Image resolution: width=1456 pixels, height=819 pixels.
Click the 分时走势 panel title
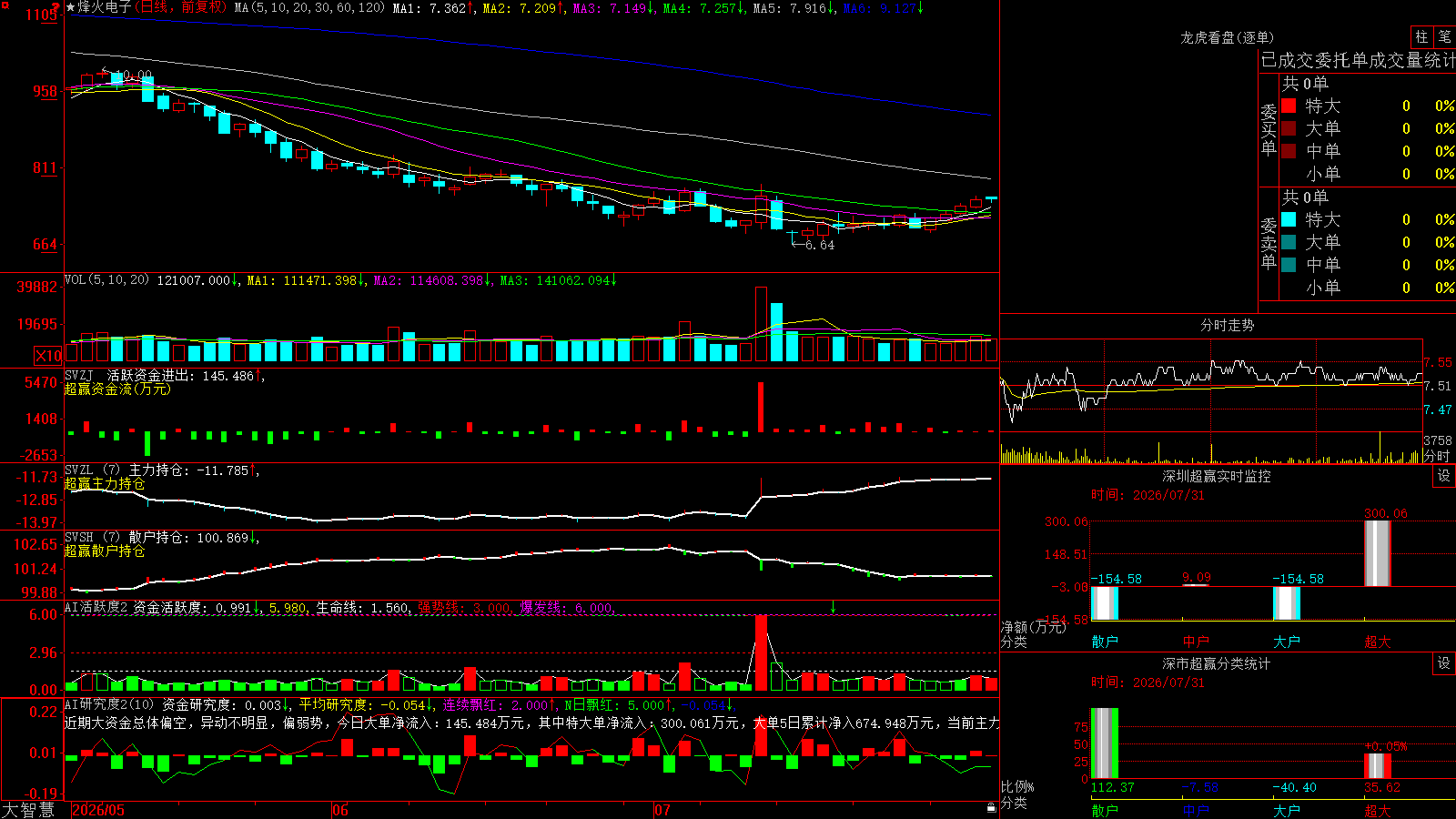click(1227, 325)
